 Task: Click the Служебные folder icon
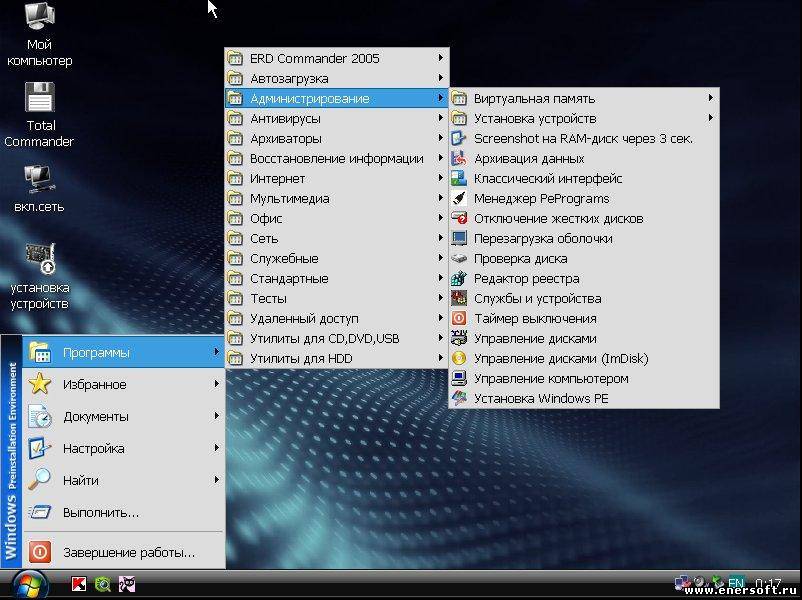[x=235, y=258]
